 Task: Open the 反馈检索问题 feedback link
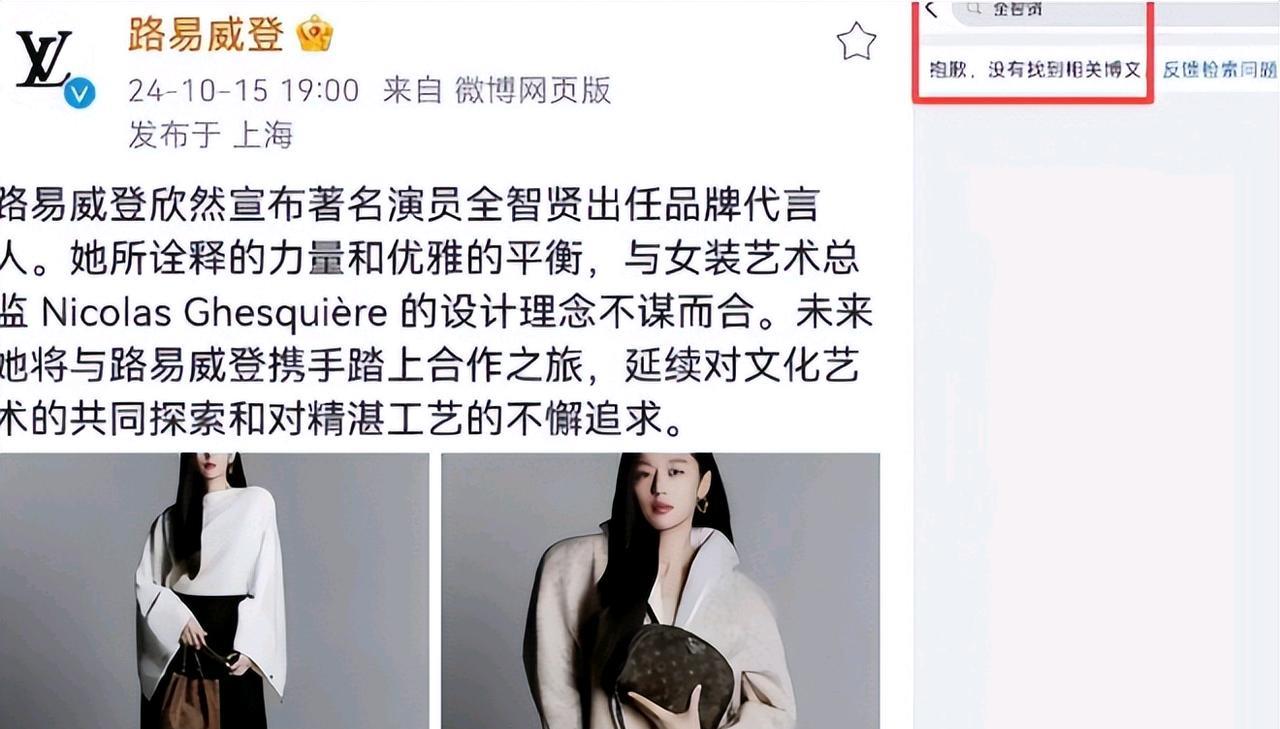tap(1219, 71)
